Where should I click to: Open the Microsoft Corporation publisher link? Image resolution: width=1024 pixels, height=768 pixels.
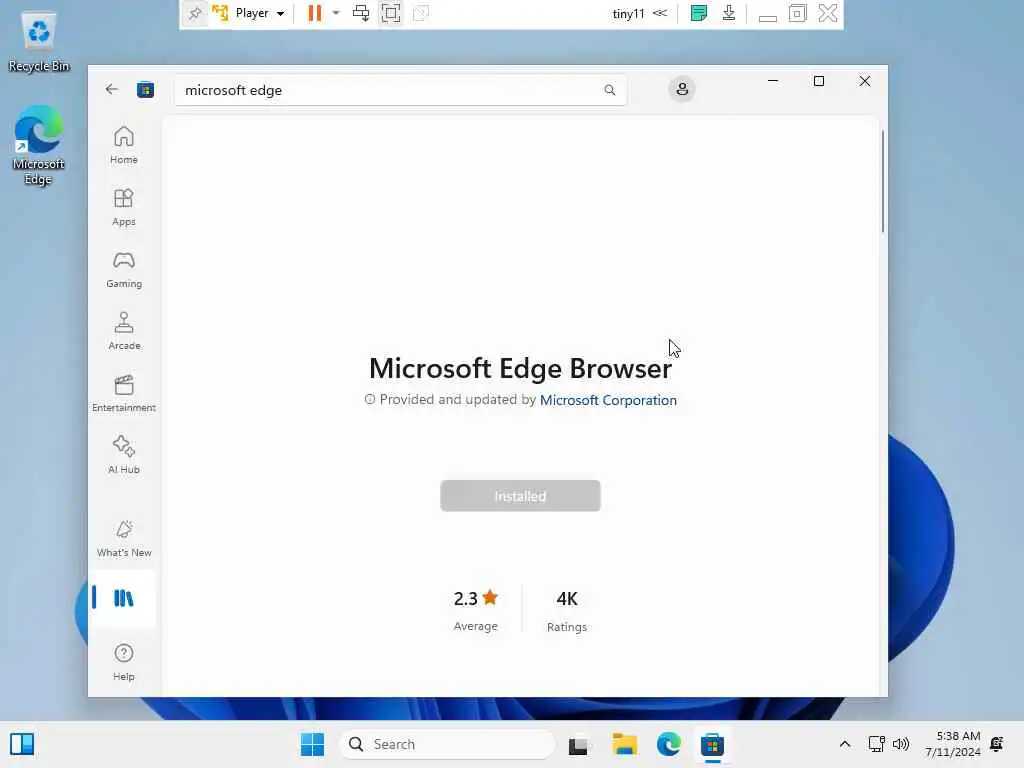click(608, 400)
